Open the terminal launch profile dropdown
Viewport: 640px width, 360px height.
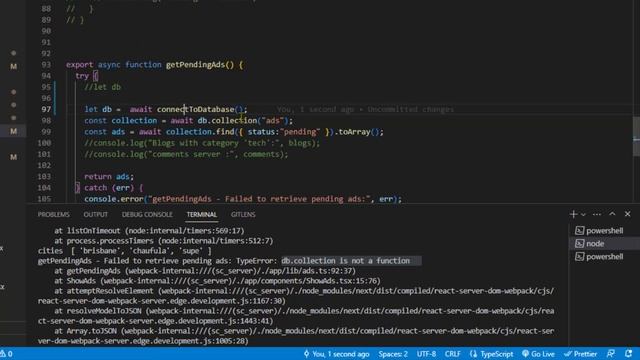point(583,215)
